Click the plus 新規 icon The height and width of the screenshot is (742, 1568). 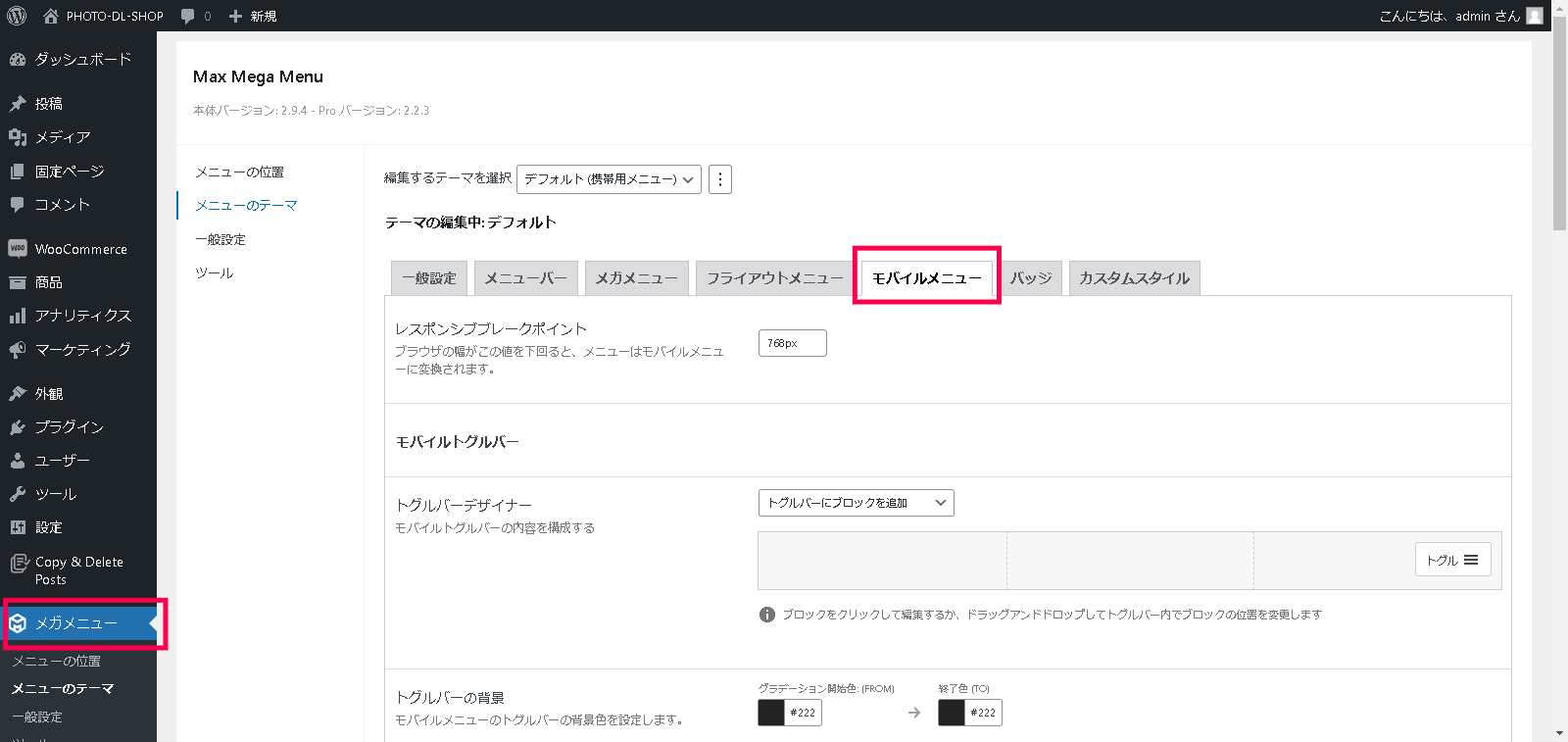point(235,17)
